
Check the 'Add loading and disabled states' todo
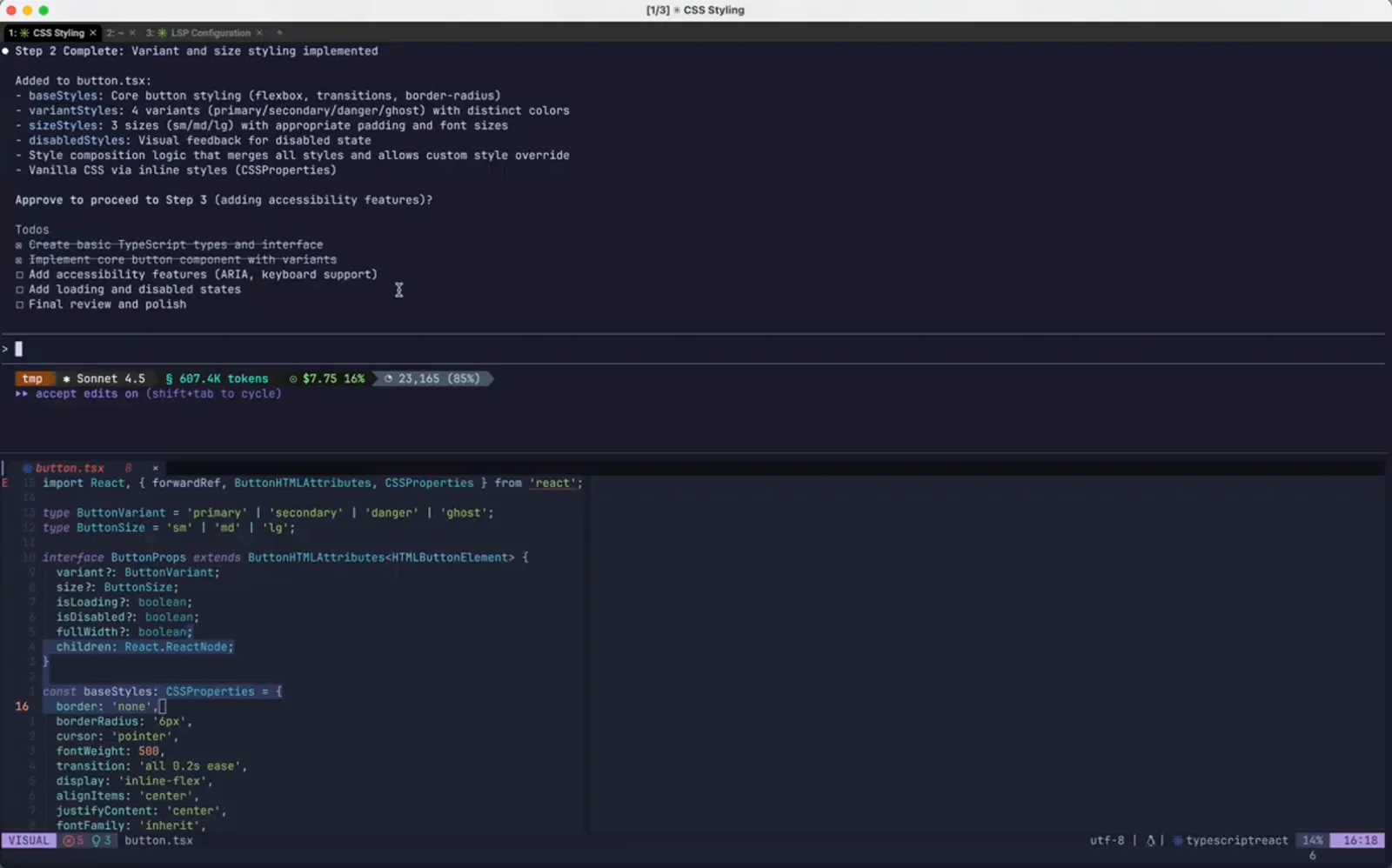click(x=19, y=290)
